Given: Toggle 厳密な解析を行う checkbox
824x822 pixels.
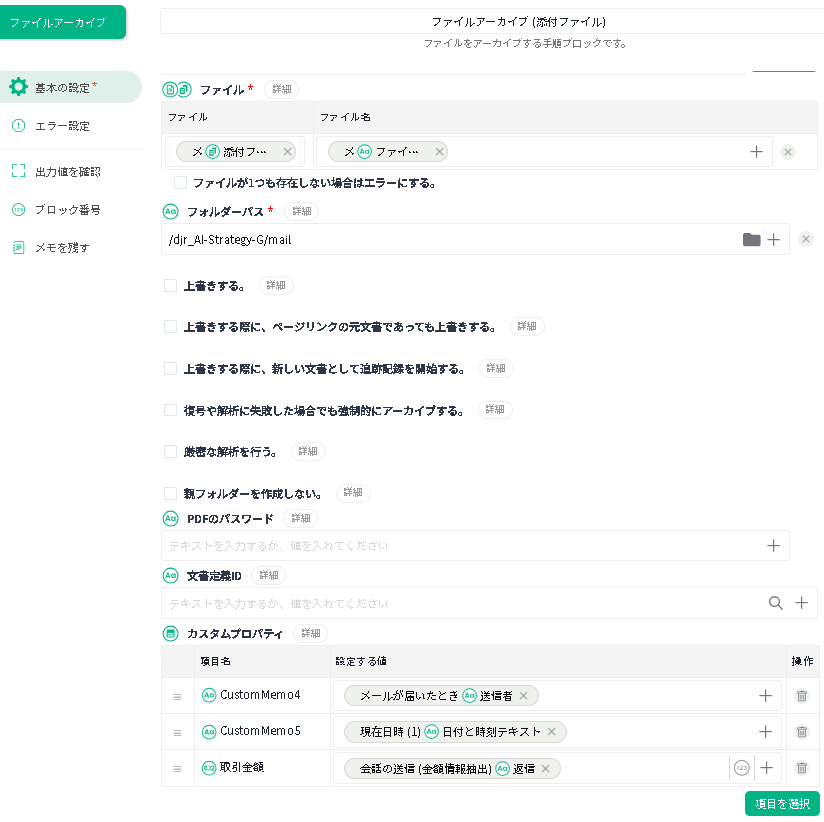Looking at the screenshot, I should 171,452.
